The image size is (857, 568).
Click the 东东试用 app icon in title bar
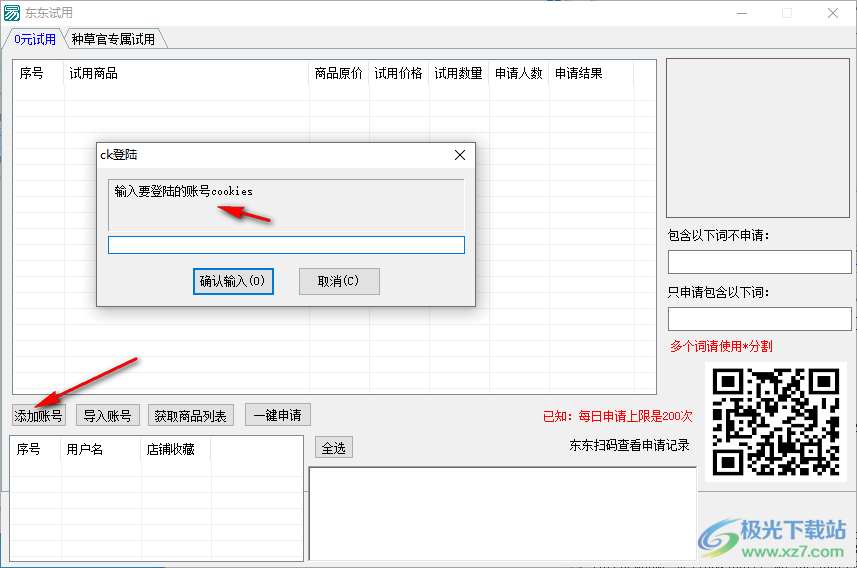12,13
